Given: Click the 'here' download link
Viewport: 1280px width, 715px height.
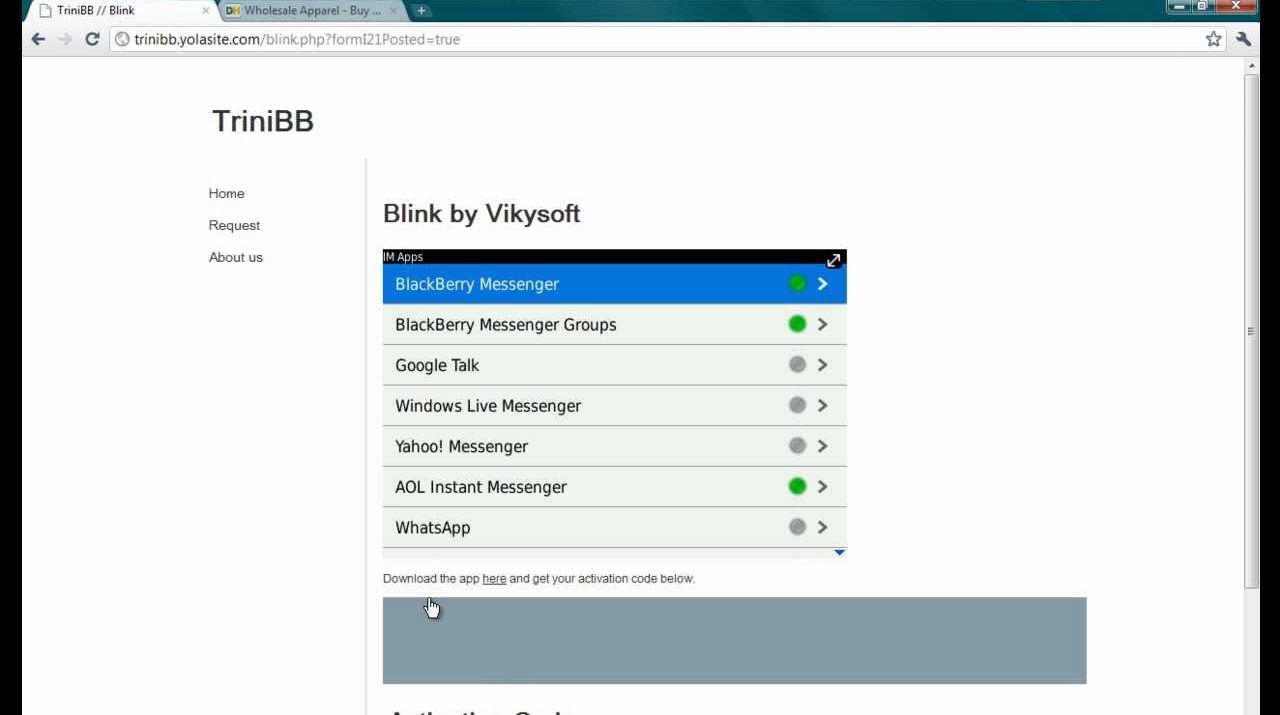Looking at the screenshot, I should coord(494,578).
